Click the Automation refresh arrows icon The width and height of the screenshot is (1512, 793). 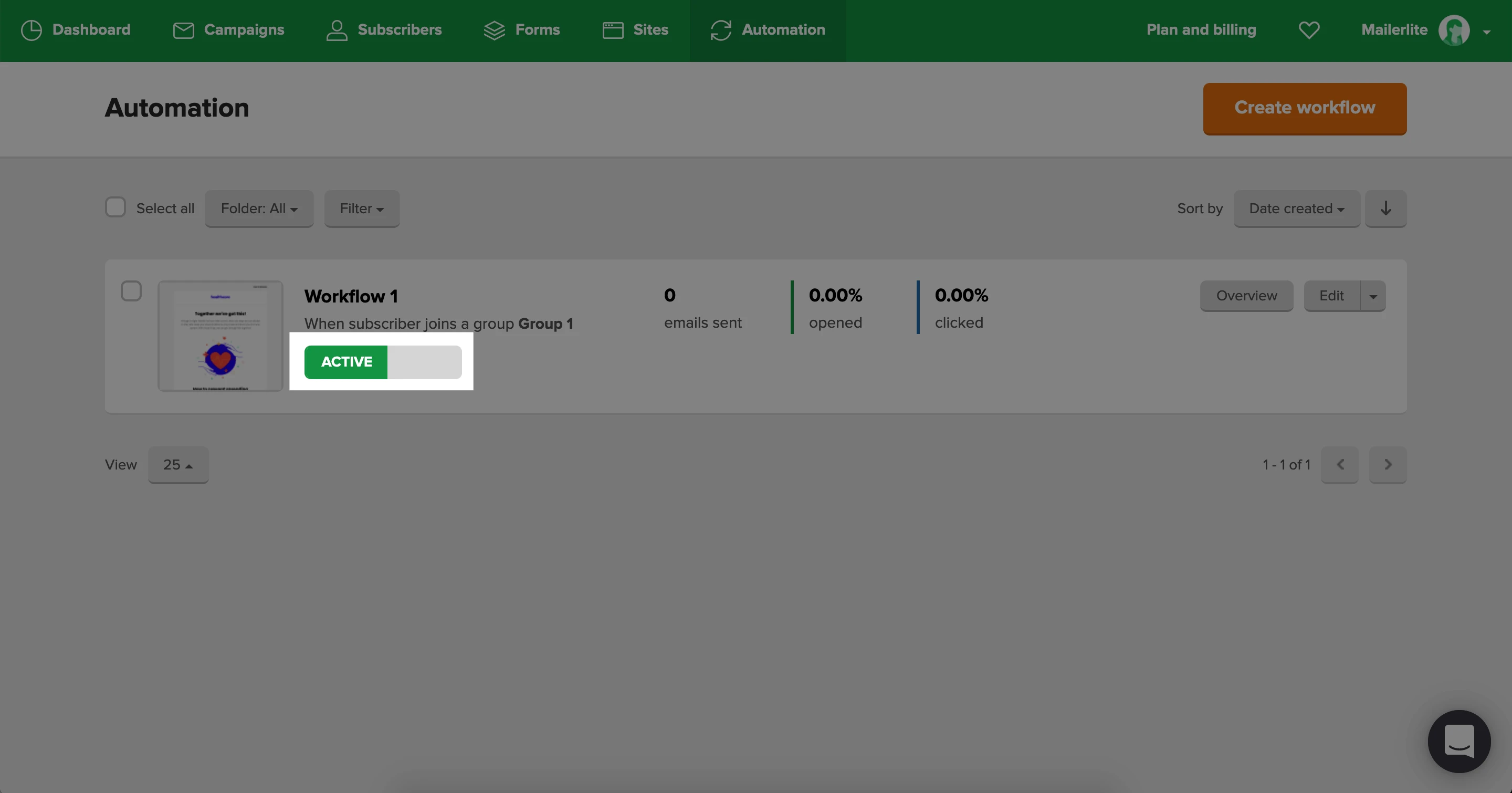pos(721,30)
